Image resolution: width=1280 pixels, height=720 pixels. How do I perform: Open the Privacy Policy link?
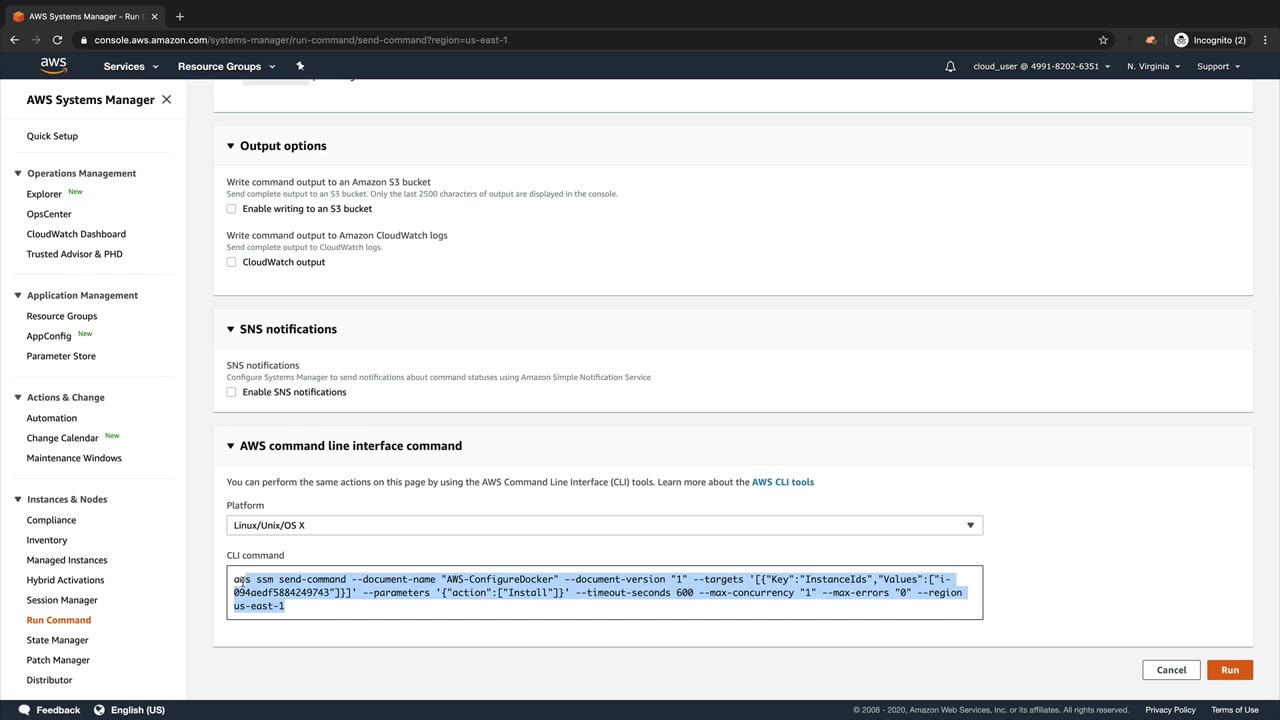pos(1170,710)
